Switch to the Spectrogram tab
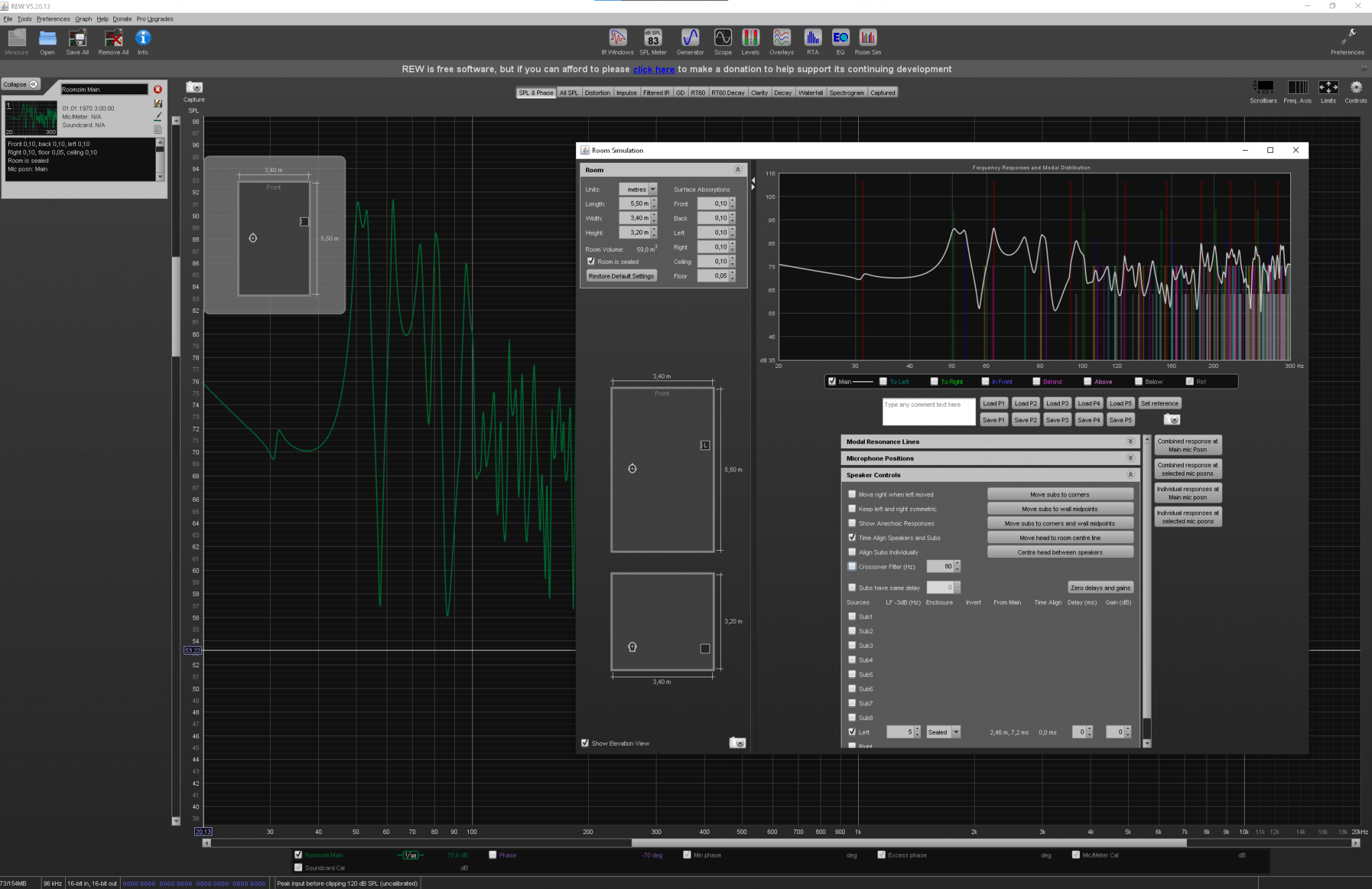 tap(846, 93)
